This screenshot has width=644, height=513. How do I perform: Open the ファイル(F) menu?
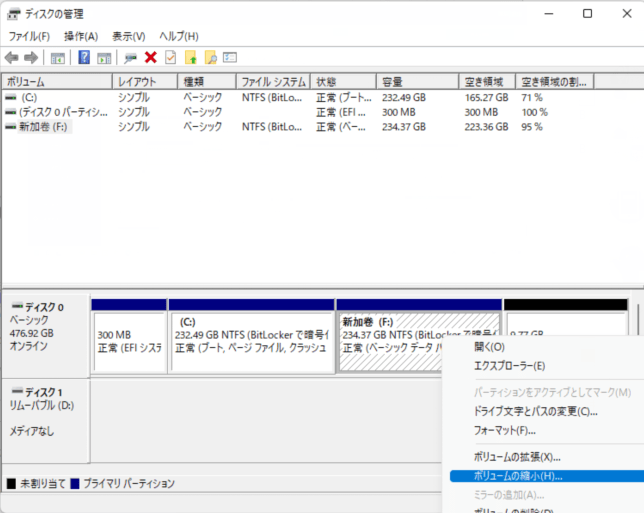(x=29, y=36)
